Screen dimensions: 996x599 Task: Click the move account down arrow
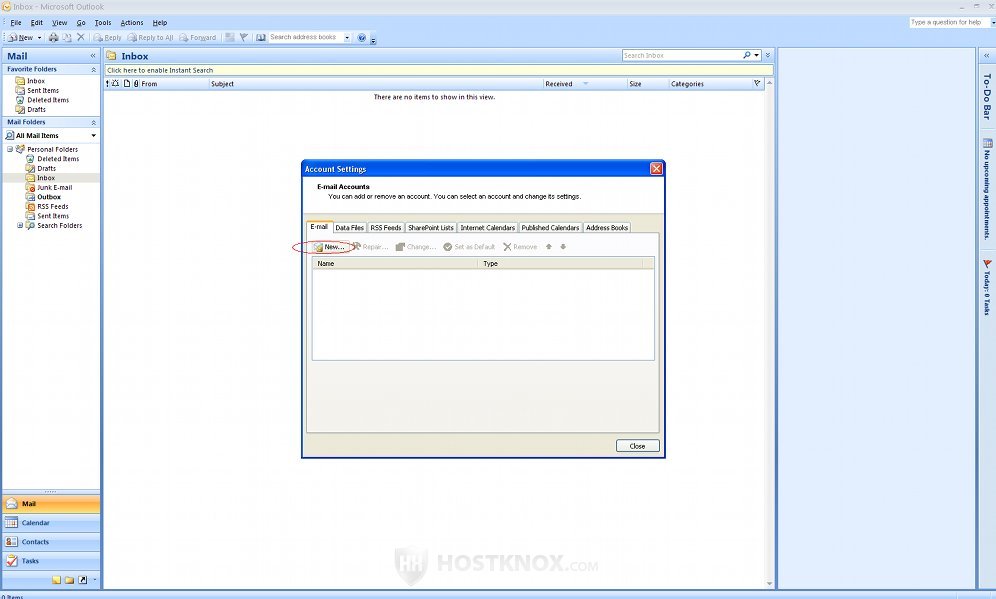(x=563, y=247)
